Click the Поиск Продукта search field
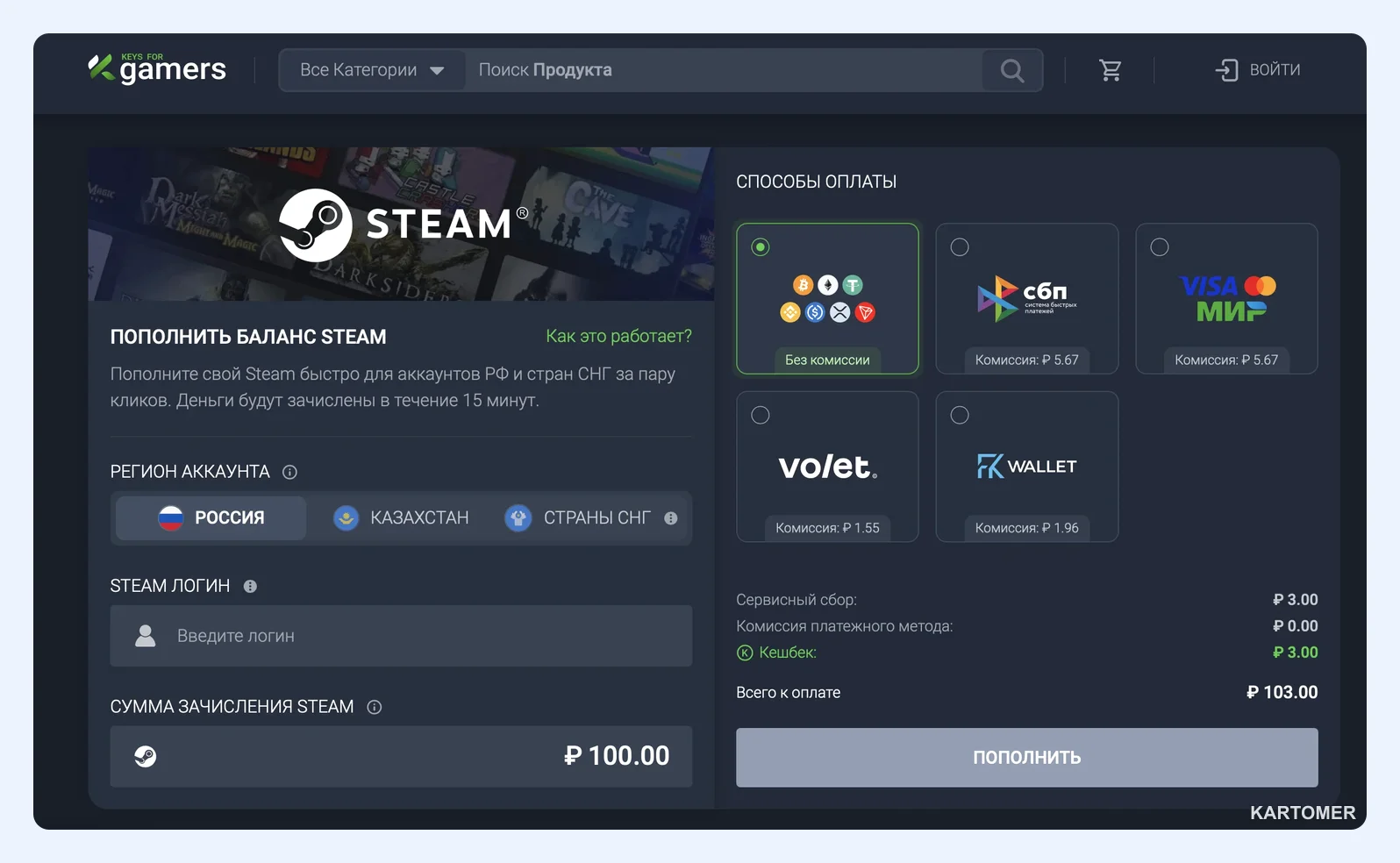The width and height of the screenshot is (1400, 863). click(724, 70)
